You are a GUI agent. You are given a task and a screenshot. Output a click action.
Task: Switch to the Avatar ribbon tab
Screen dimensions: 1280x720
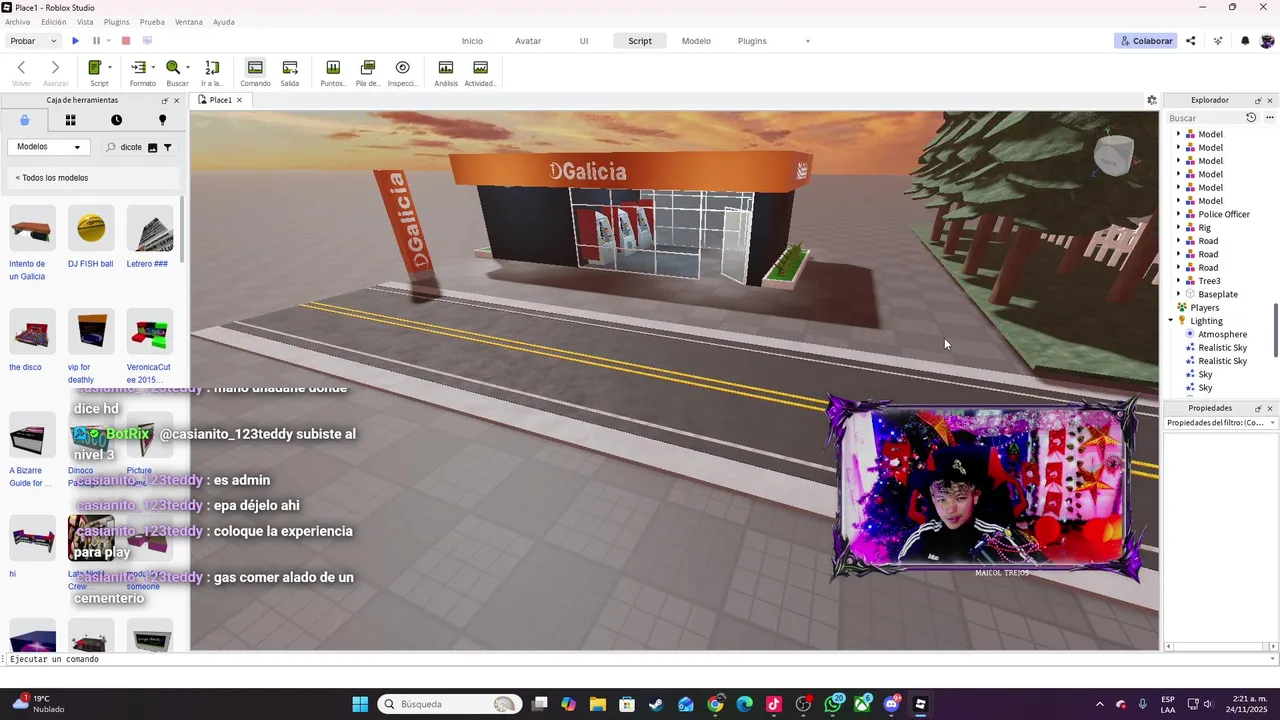coord(528,41)
